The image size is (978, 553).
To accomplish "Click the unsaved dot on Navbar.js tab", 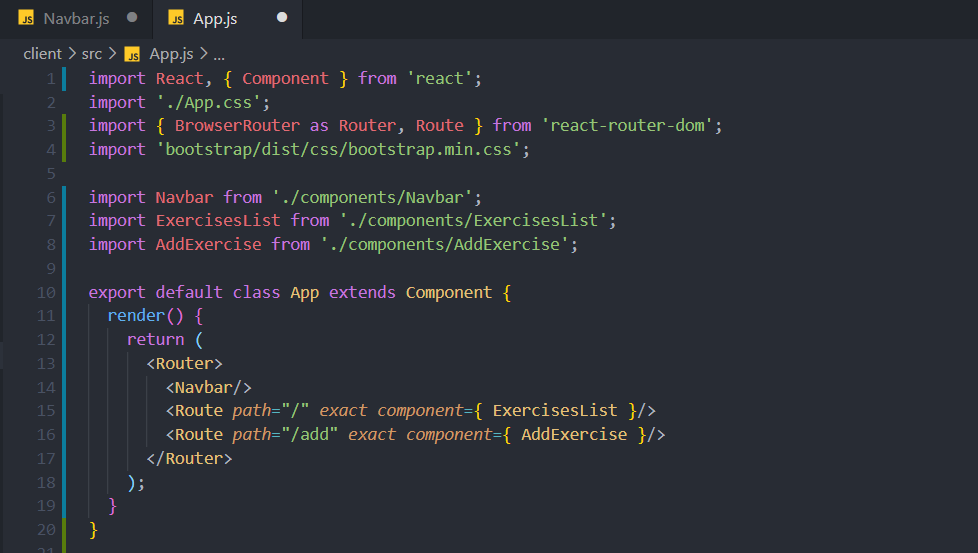I will [x=132, y=18].
